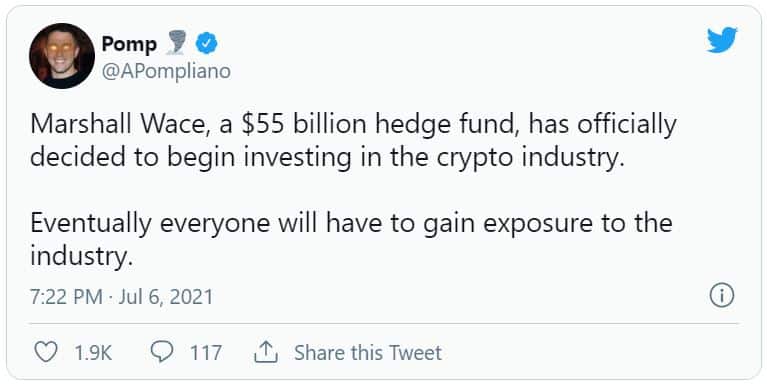Click the tornado emoji beside Pomp
767x385 pixels.
176,43
